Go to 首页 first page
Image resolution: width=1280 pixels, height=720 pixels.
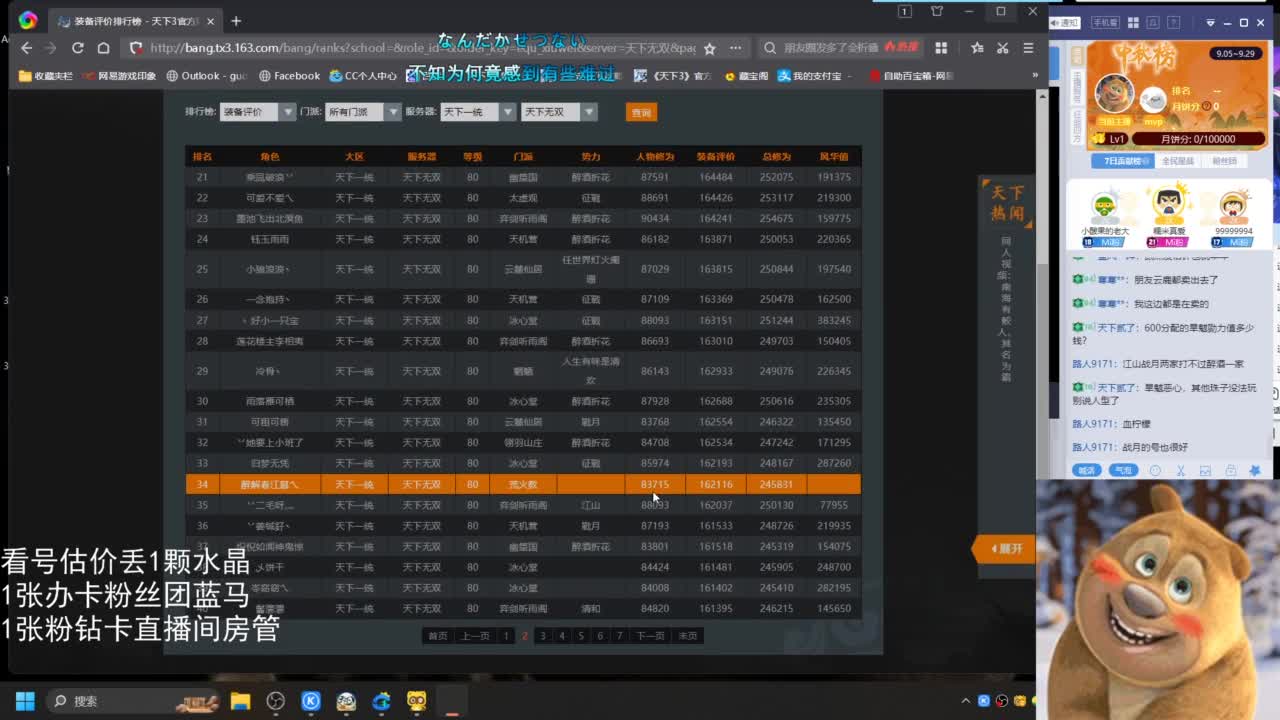(x=438, y=635)
